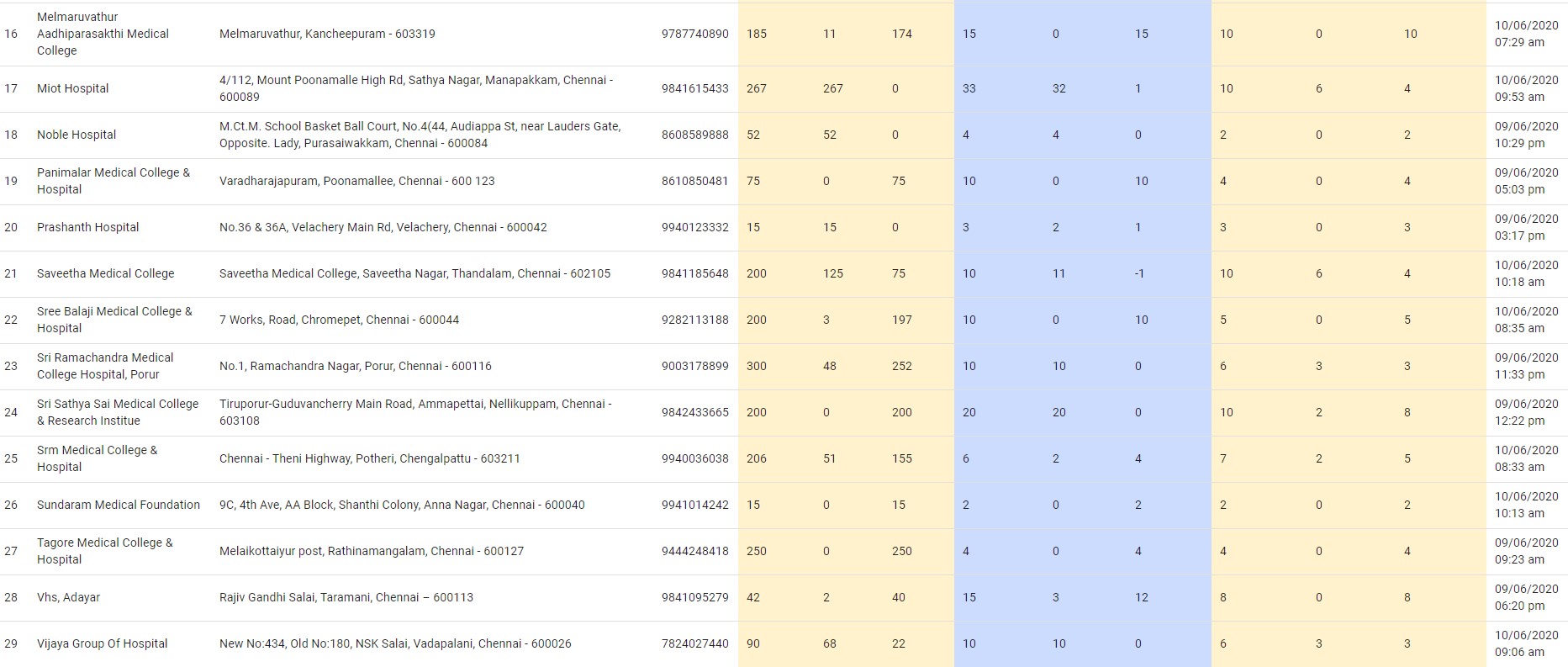Image resolution: width=1568 pixels, height=667 pixels.
Task: Select Noble Hospital row name
Action: (77, 135)
